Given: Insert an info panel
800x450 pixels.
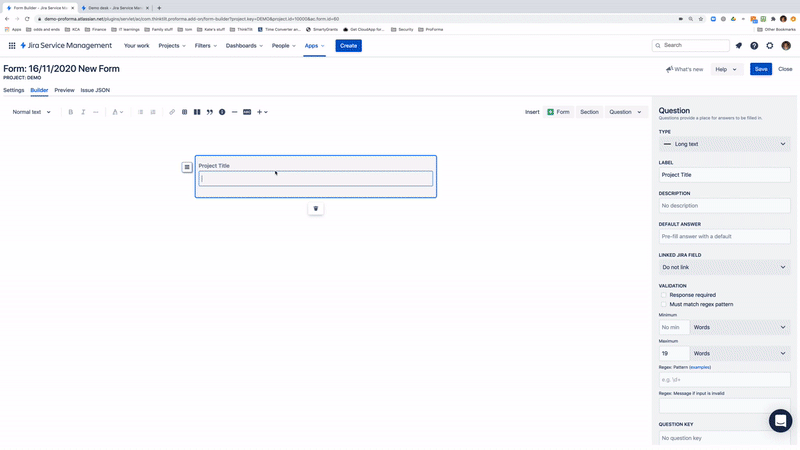Looking at the screenshot, I should click(x=222, y=112).
